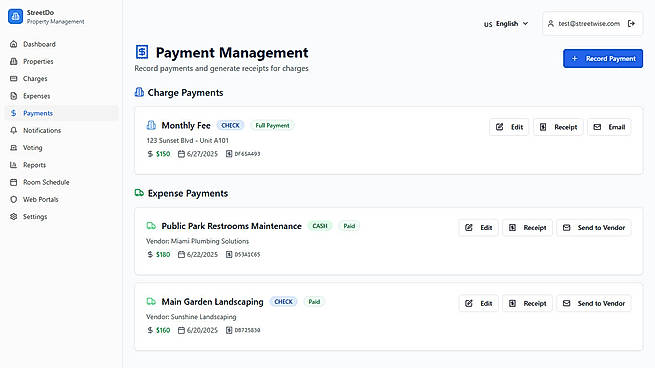Screen dimensions: 655x368
Task: Click the Record Payment button
Action: click(603, 58)
